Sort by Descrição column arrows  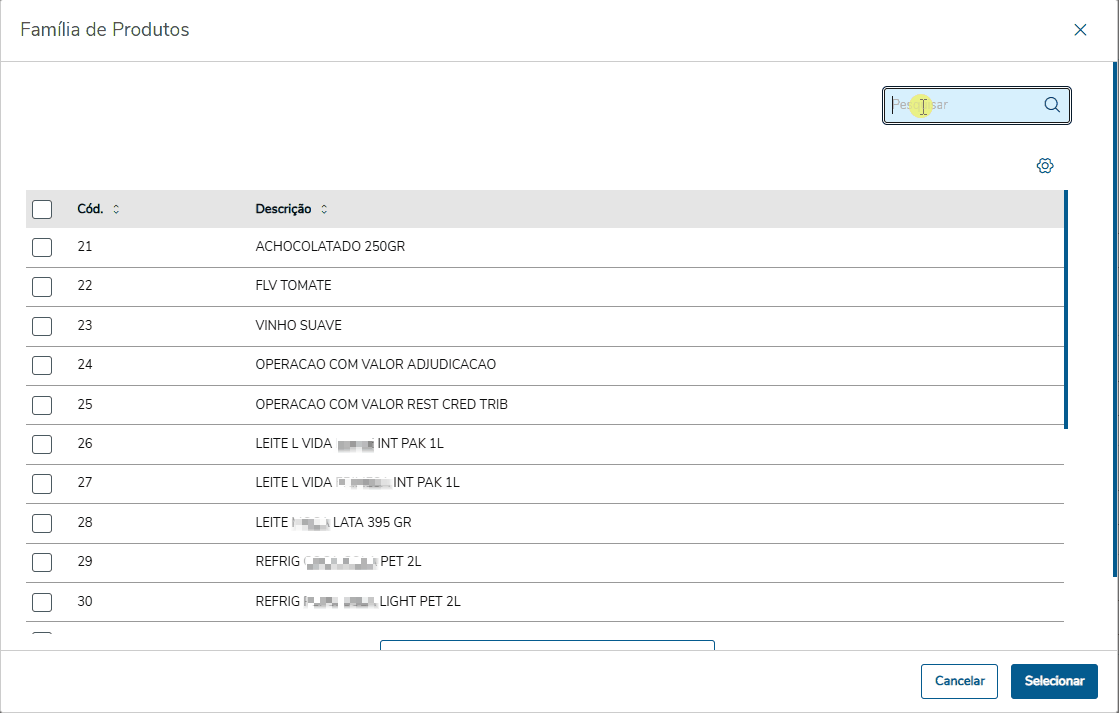[324, 210]
